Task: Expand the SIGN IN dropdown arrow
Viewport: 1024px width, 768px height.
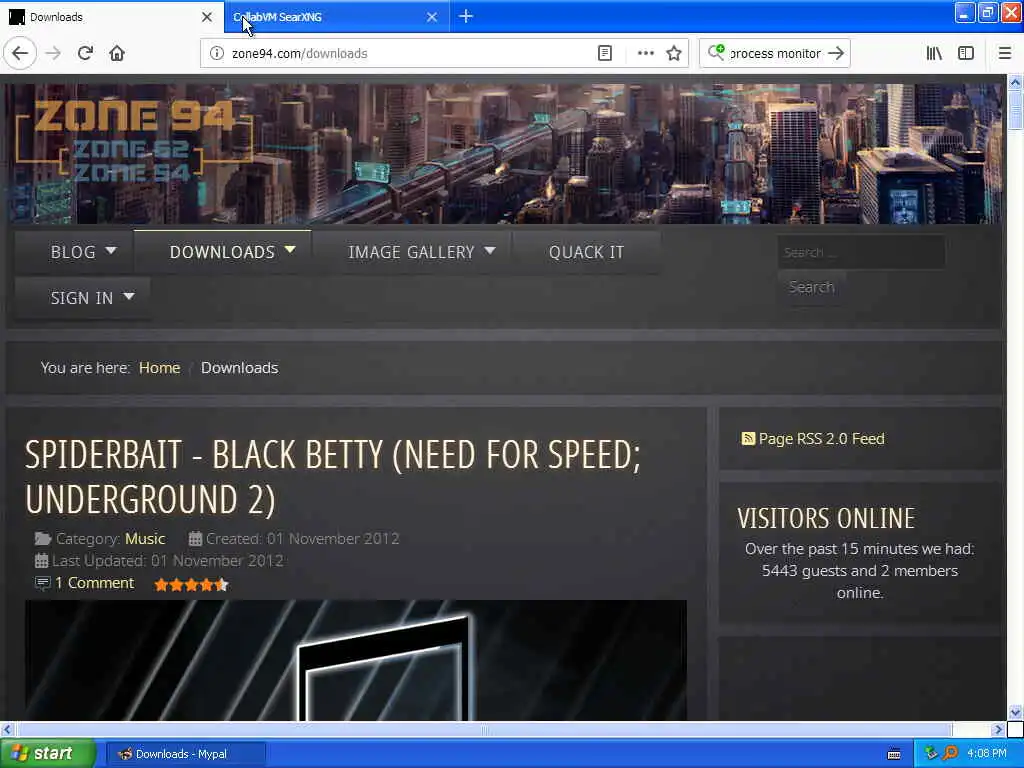Action: coord(129,296)
